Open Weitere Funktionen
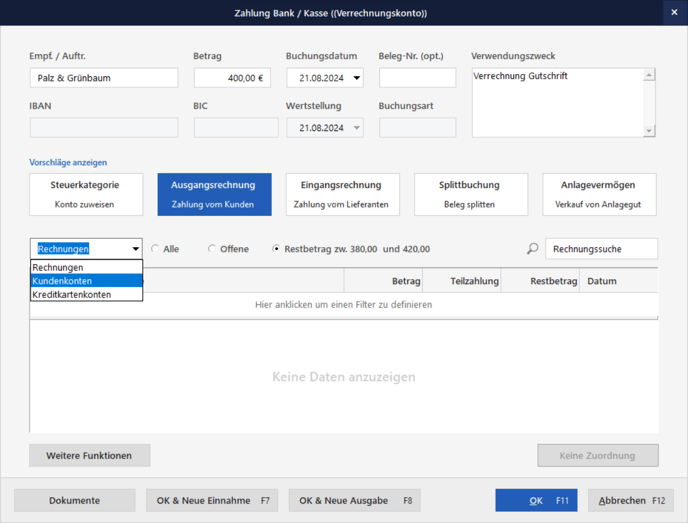Screen dimensions: 688x523 click(90, 455)
